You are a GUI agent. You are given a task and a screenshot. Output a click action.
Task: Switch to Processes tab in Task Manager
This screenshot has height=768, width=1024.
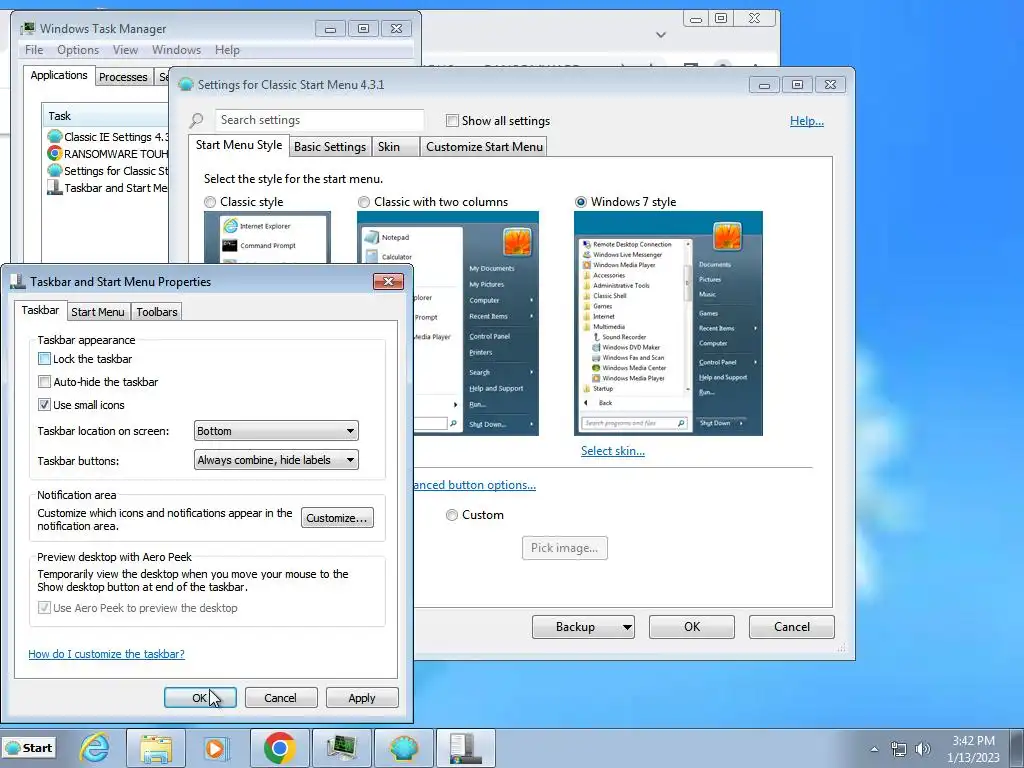(123, 76)
